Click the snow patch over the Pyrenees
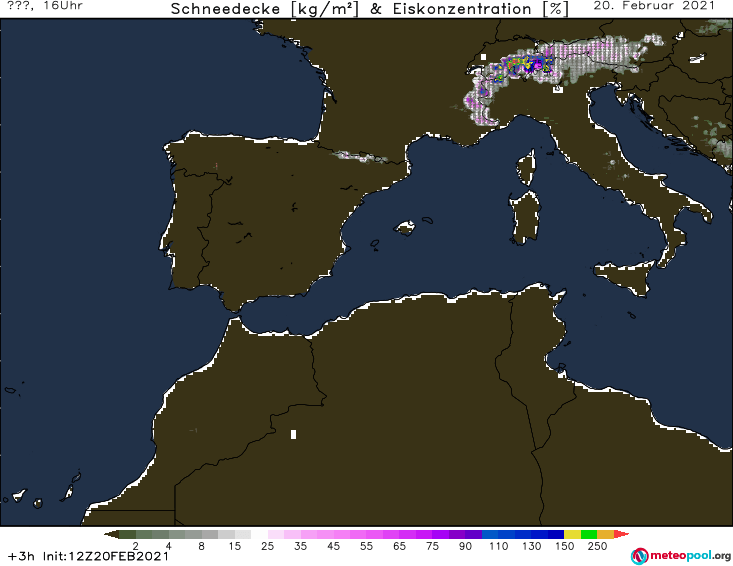 [x=359, y=157]
